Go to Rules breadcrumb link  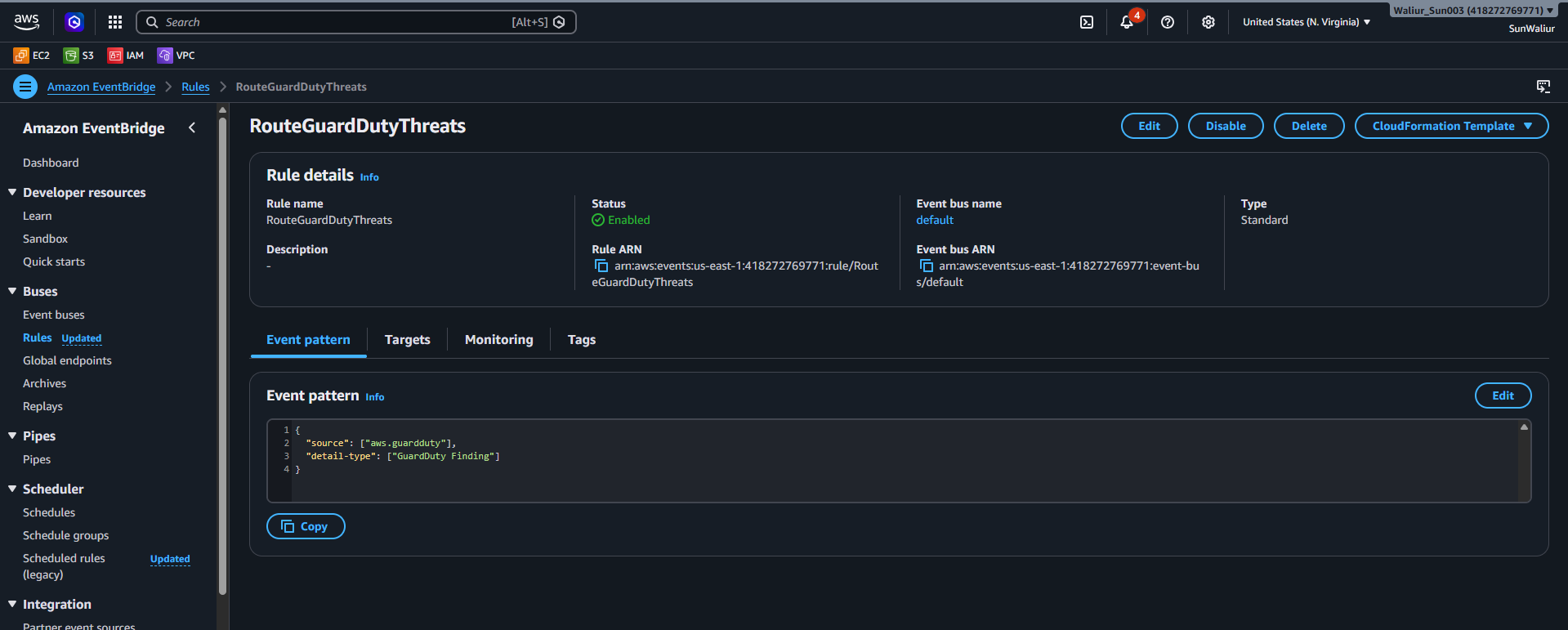tap(195, 87)
